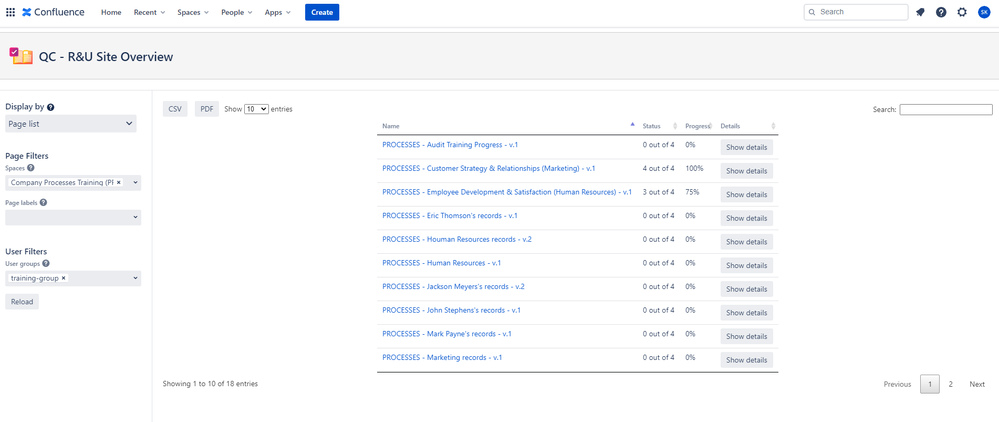Show details for Marketing records
The image size is (999, 422).
coord(747,360)
